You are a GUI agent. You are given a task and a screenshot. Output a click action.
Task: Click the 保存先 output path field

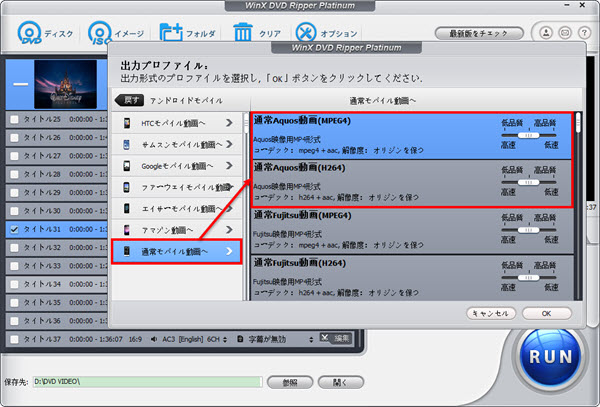147,382
